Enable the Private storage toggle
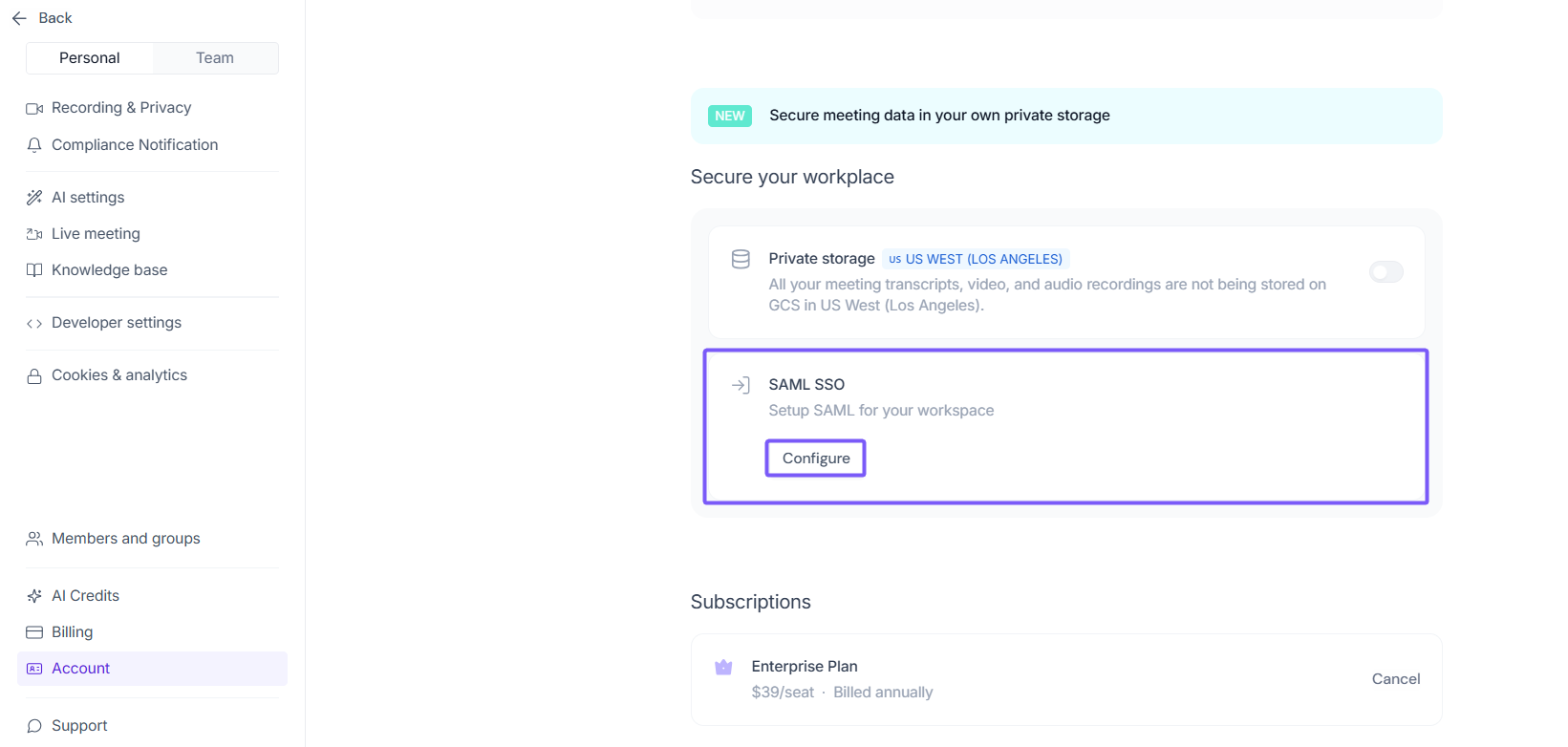 [x=1385, y=272]
